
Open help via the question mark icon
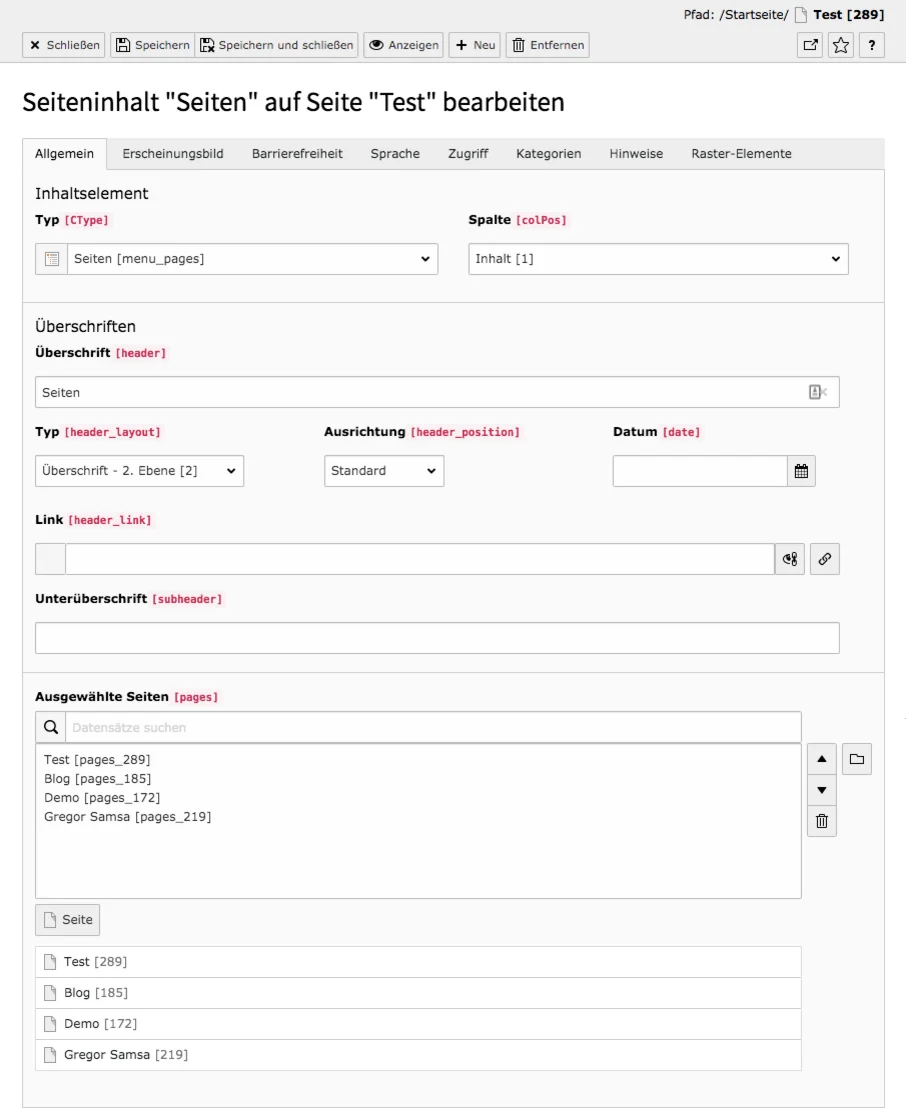[x=872, y=45]
